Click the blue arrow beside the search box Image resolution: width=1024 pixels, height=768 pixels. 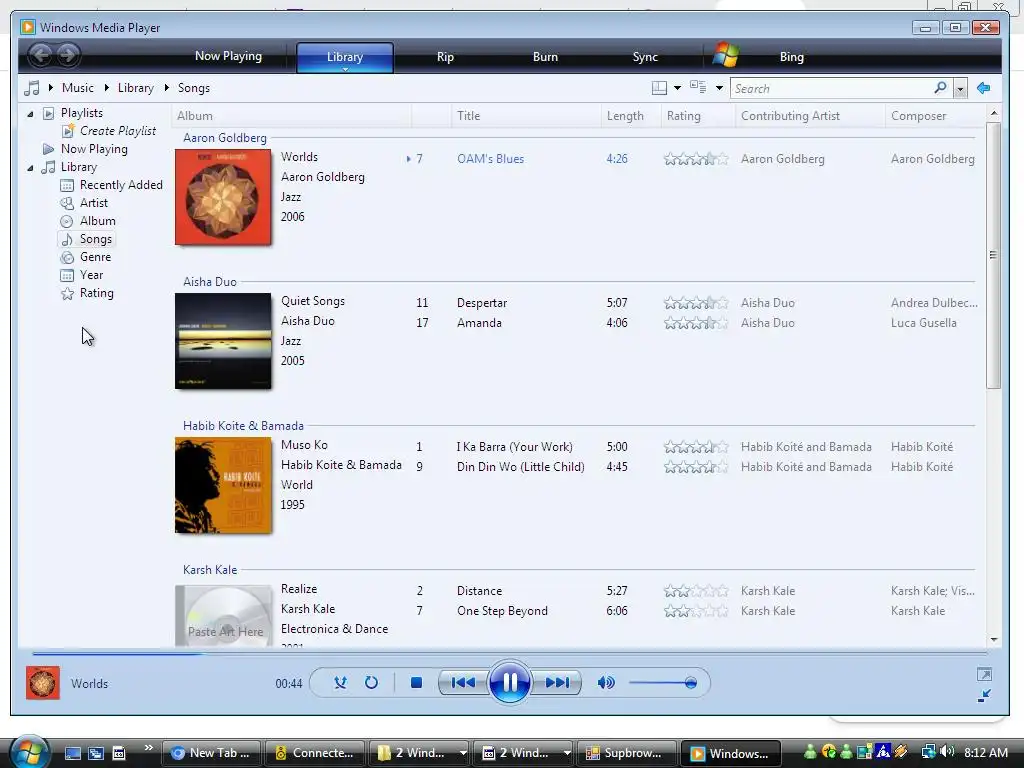point(984,88)
